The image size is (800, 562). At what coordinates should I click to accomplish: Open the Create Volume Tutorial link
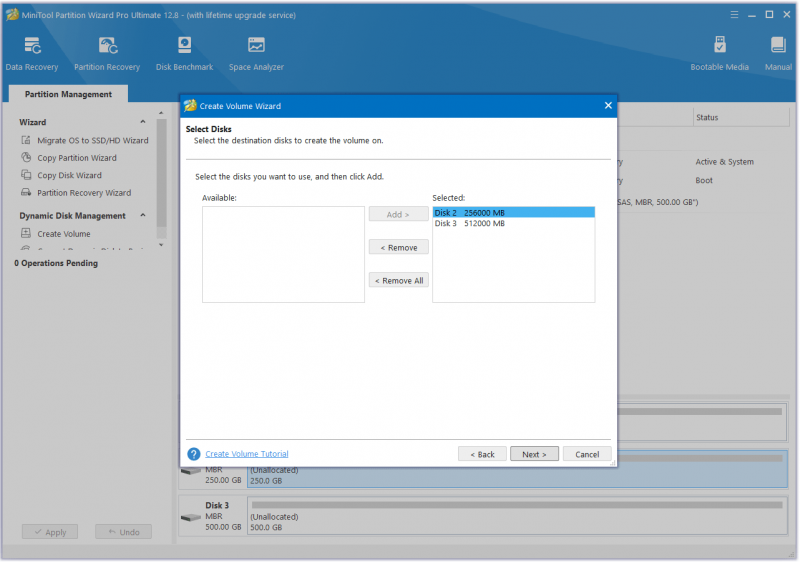(246, 454)
